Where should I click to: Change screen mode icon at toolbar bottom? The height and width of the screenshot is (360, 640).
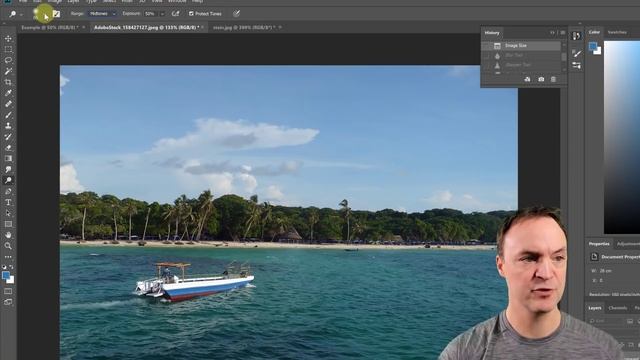point(8,302)
